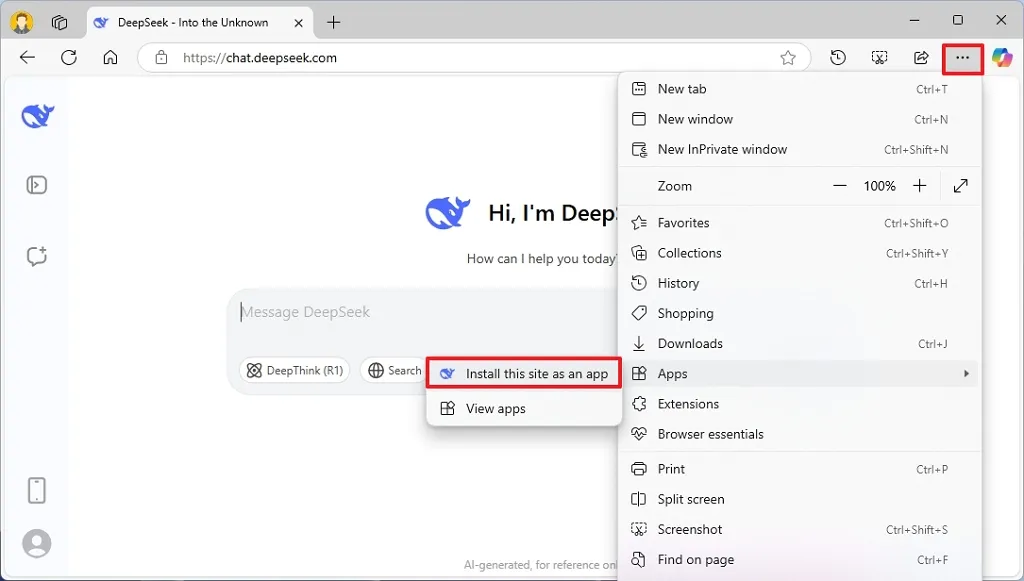Image resolution: width=1024 pixels, height=581 pixels.
Task: Open Copilot in the browser toolbar
Action: pos(1003,58)
